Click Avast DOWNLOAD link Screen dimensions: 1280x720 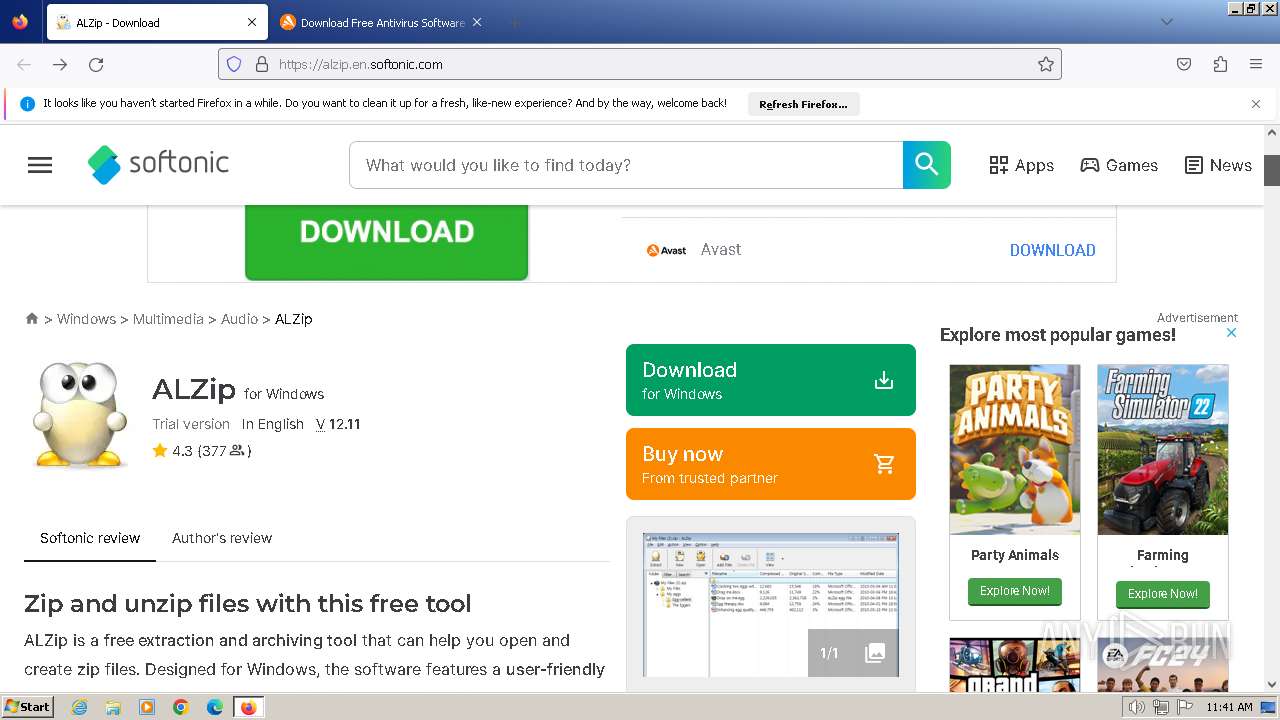(1052, 250)
